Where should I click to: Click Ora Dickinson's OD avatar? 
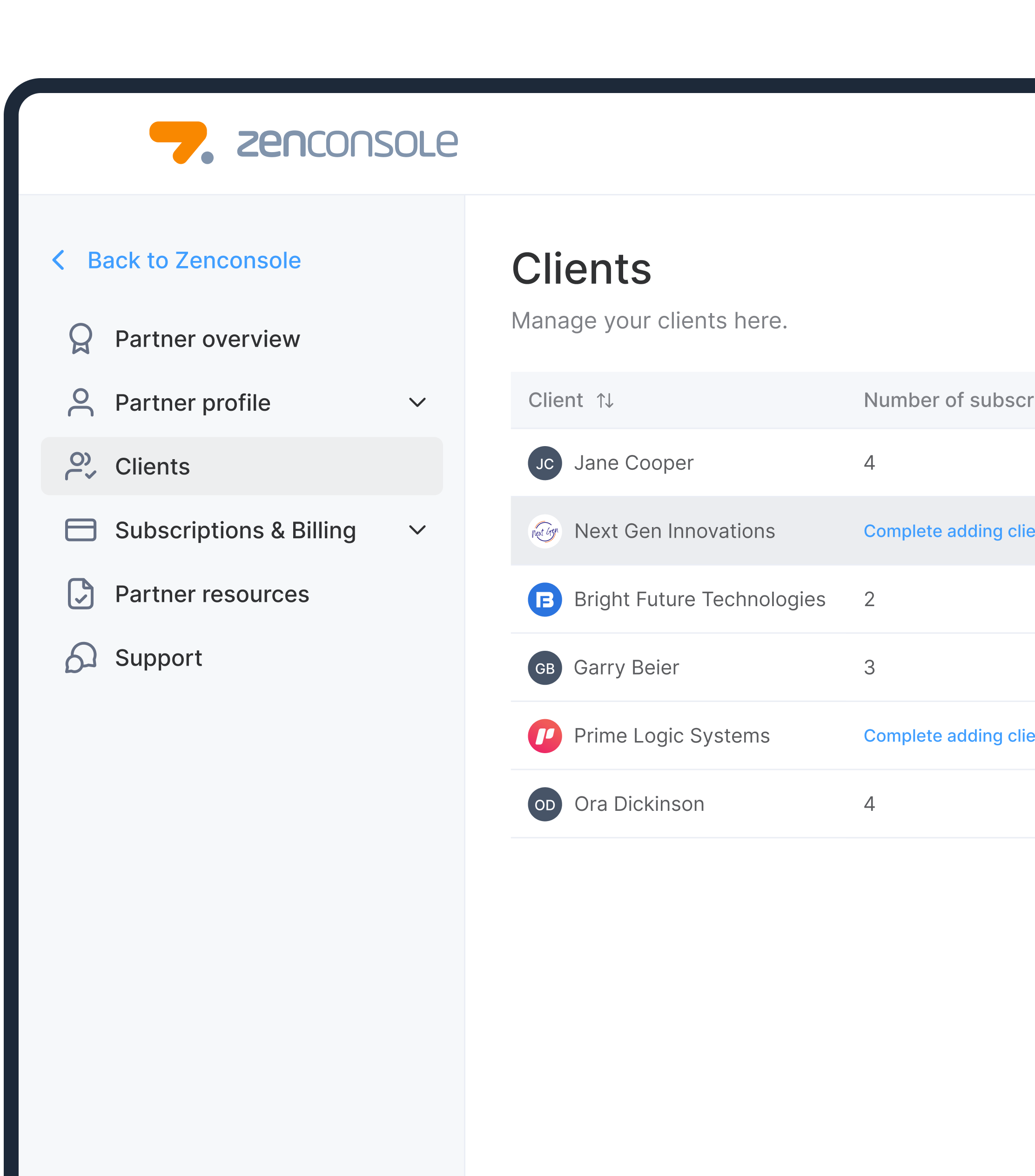pos(544,804)
